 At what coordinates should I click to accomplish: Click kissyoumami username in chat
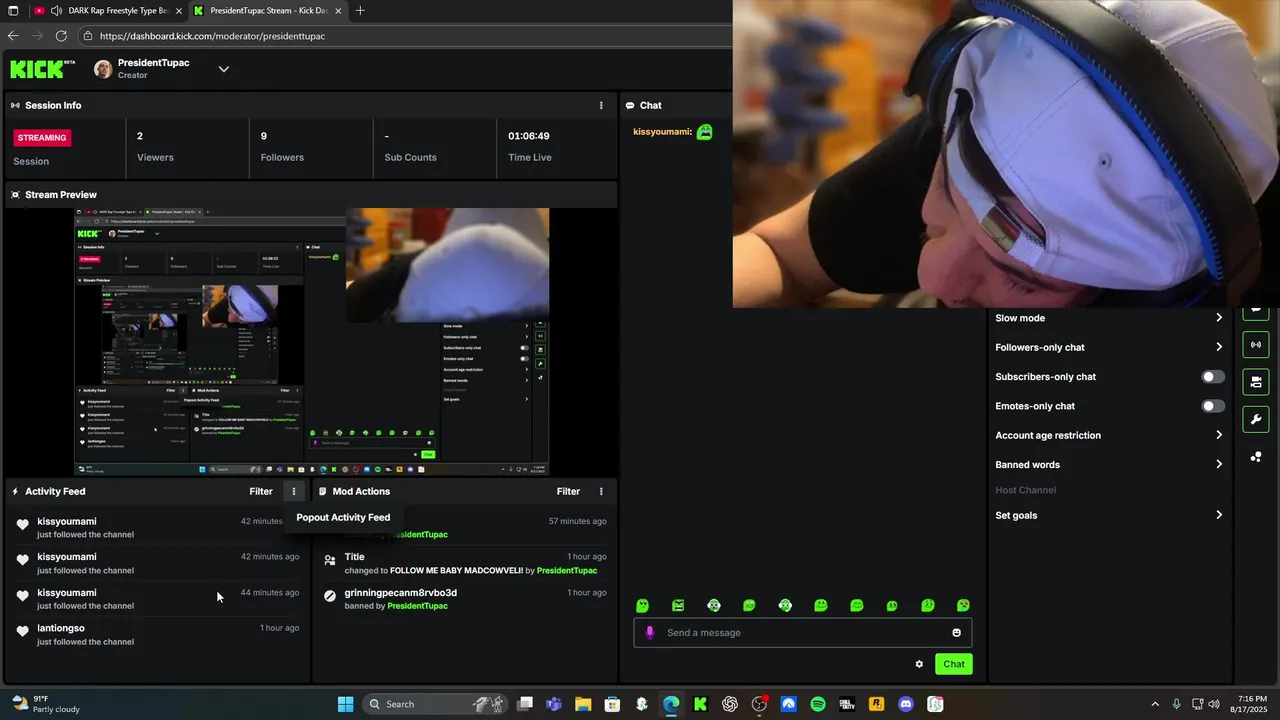(x=662, y=132)
